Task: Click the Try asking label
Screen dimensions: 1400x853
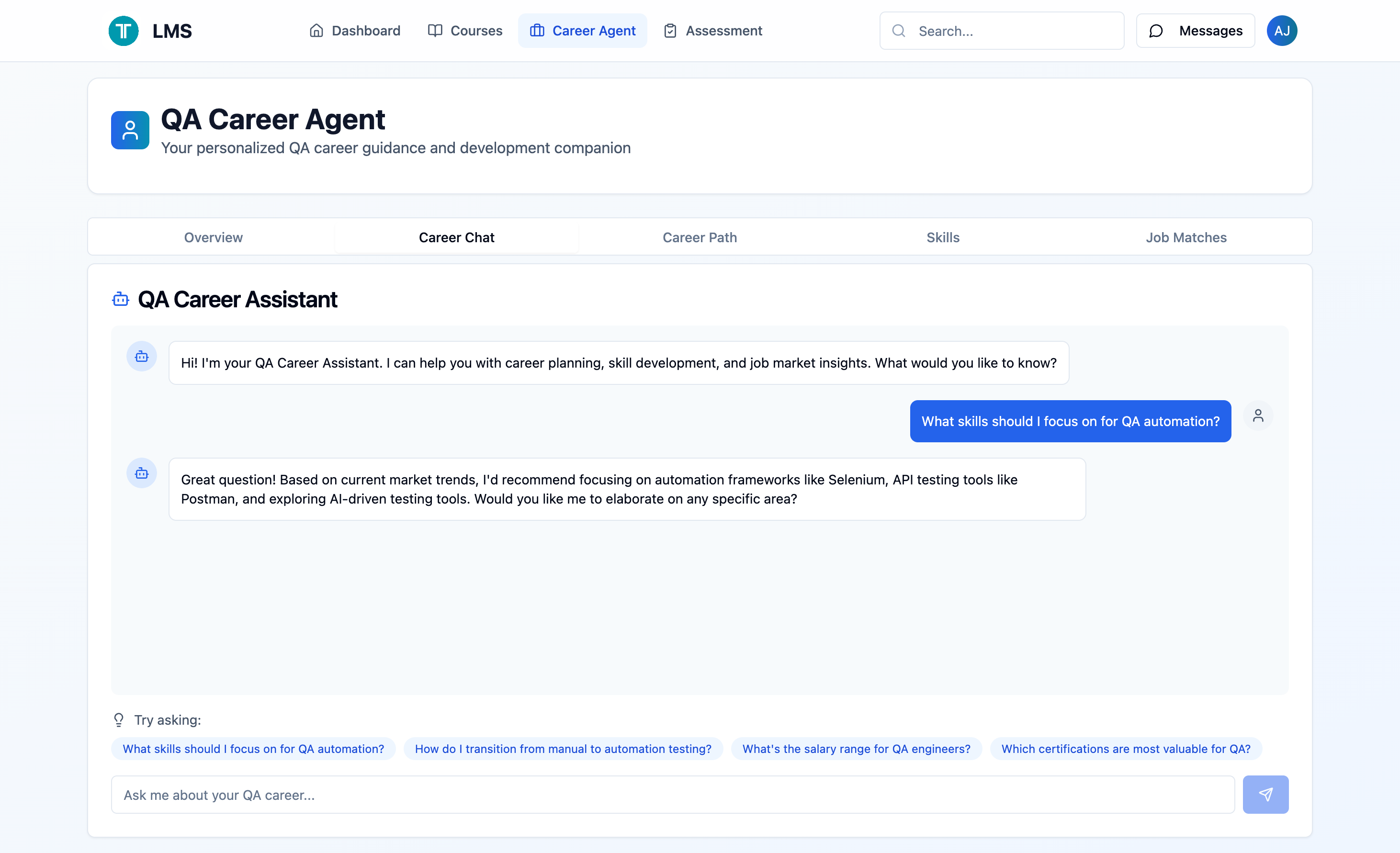Action: click(x=168, y=720)
